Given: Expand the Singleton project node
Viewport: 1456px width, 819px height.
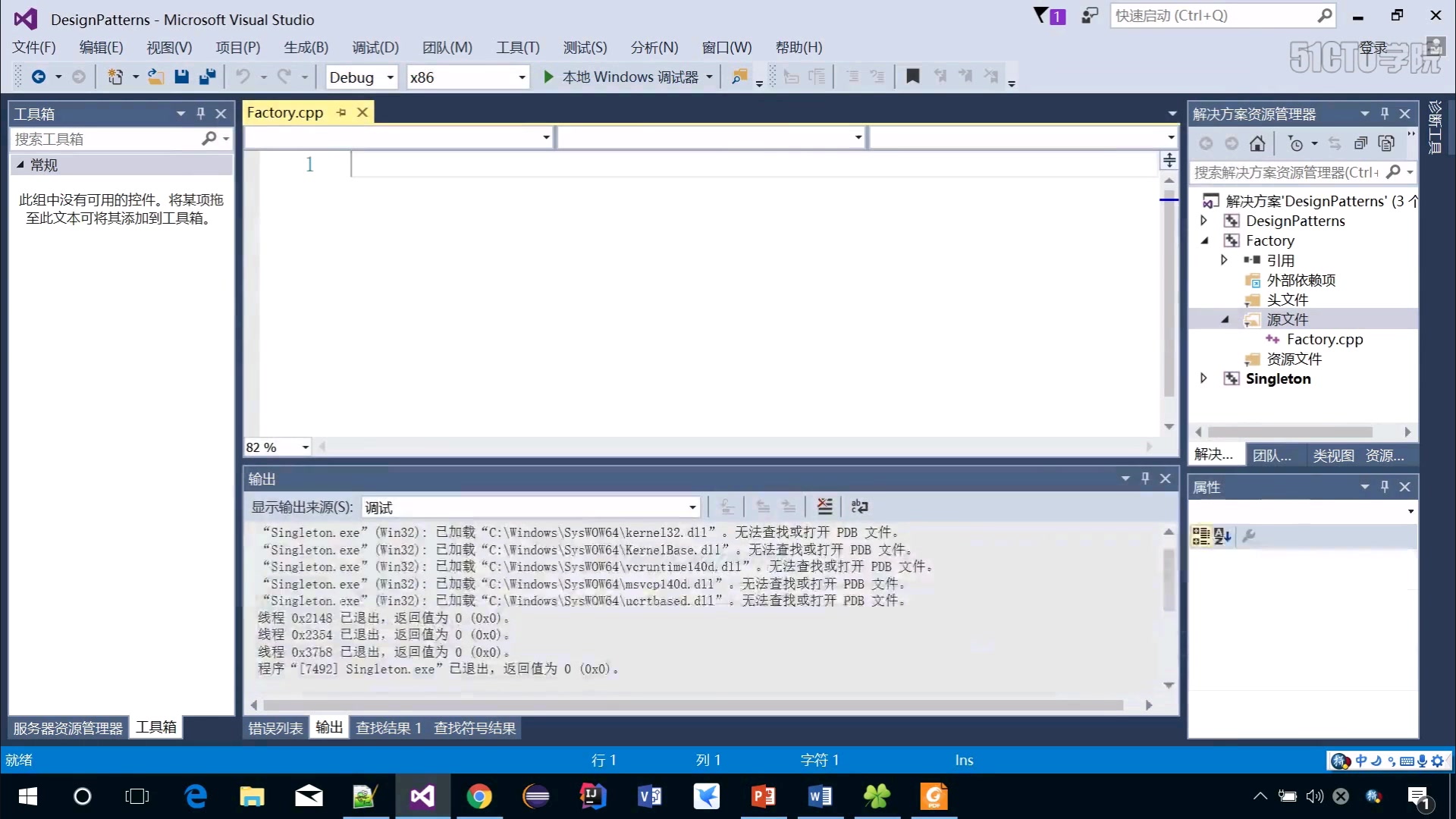Looking at the screenshot, I should [1203, 378].
